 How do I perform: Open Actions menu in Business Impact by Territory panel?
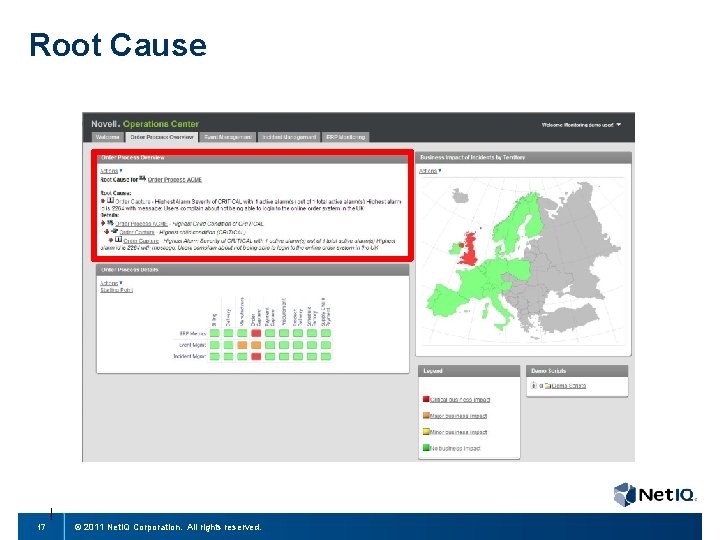430,170
